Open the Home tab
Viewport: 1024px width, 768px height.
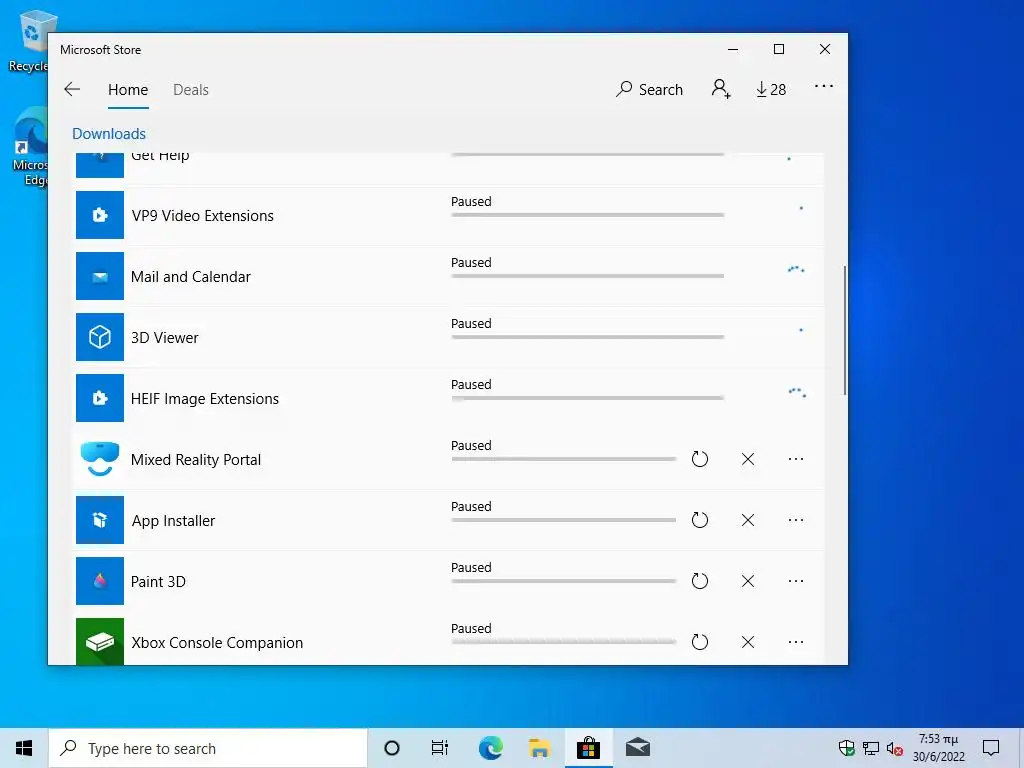(128, 89)
